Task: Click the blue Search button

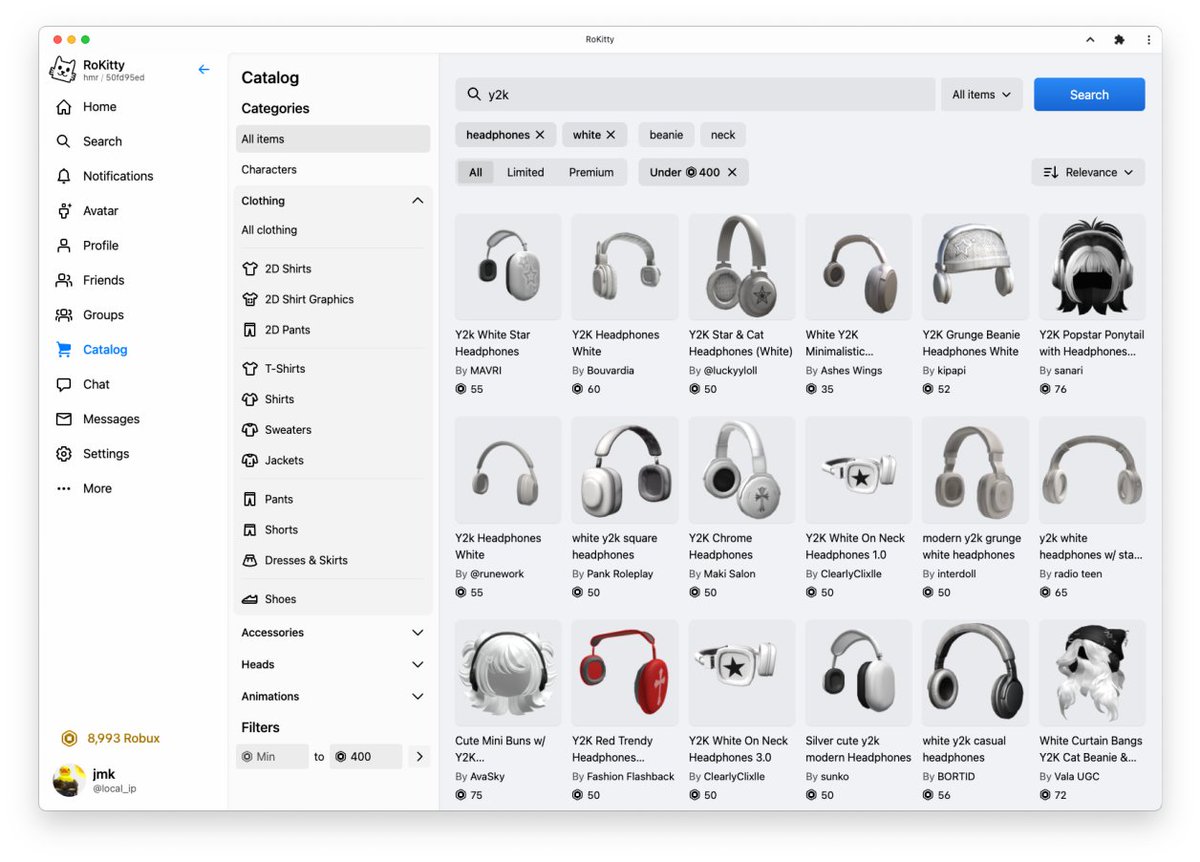Action: click(1089, 94)
